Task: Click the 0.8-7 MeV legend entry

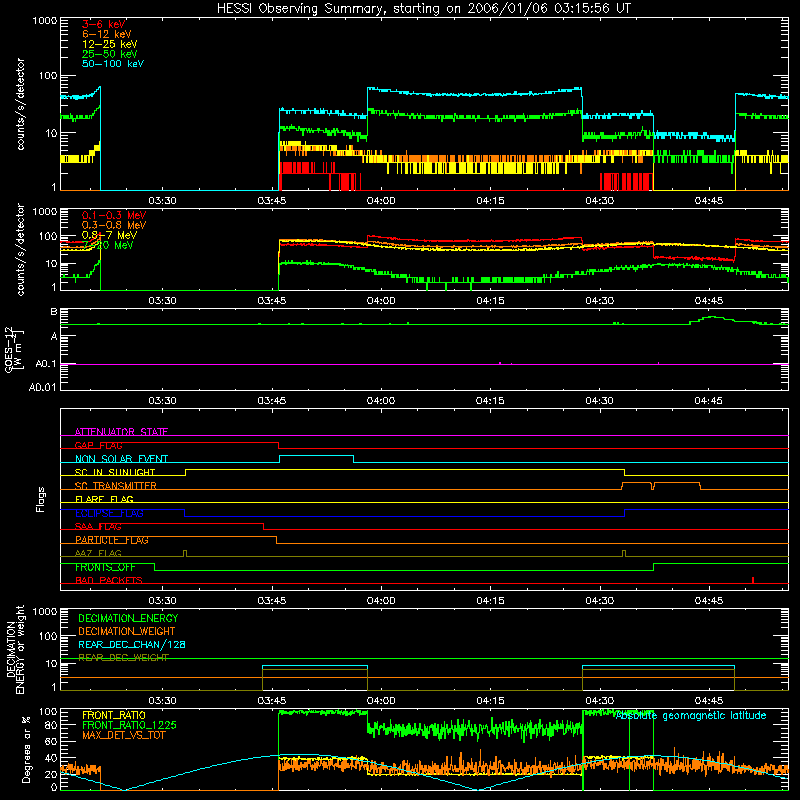Action: pos(109,235)
